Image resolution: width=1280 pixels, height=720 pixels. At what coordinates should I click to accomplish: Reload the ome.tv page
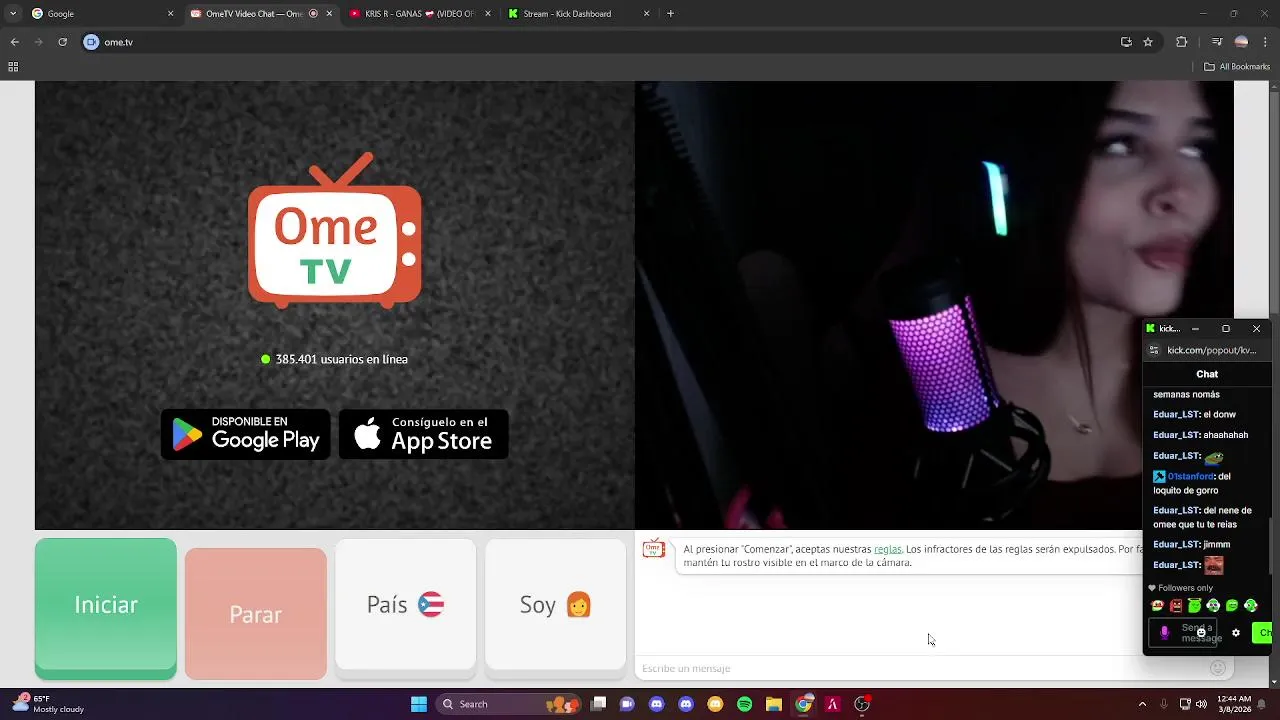[62, 42]
